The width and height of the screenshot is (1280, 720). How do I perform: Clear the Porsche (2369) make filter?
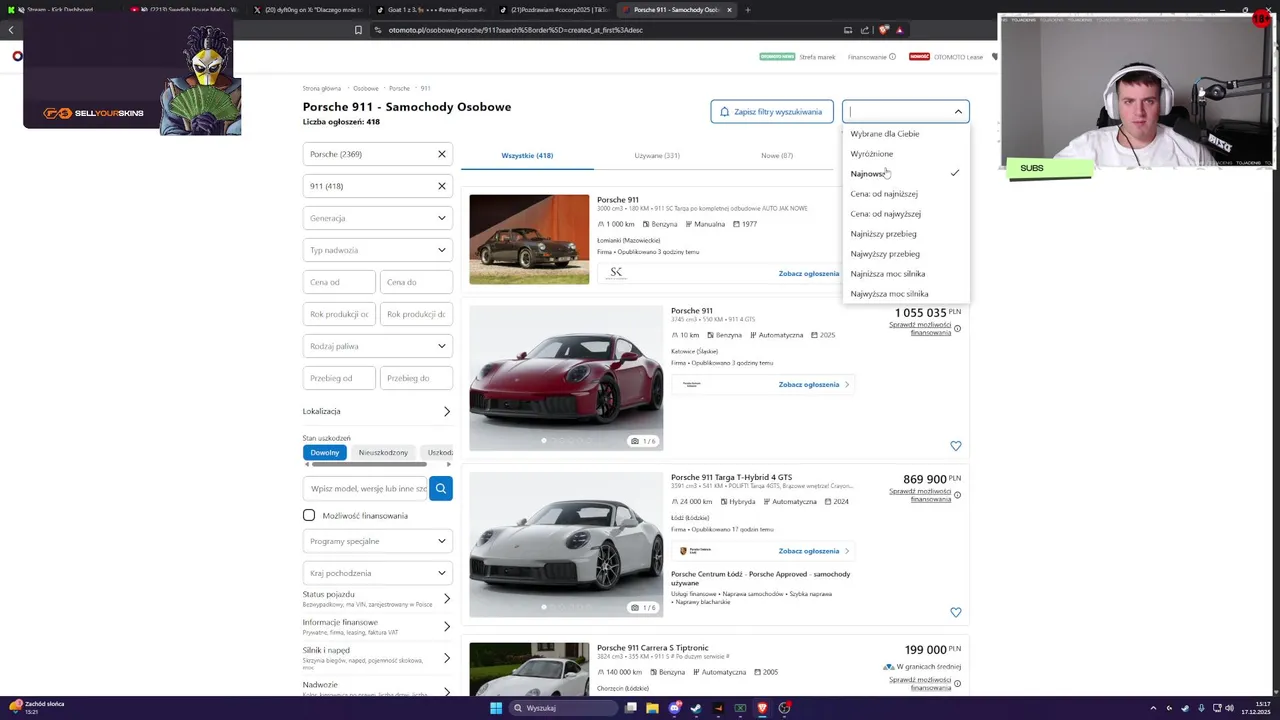441,154
